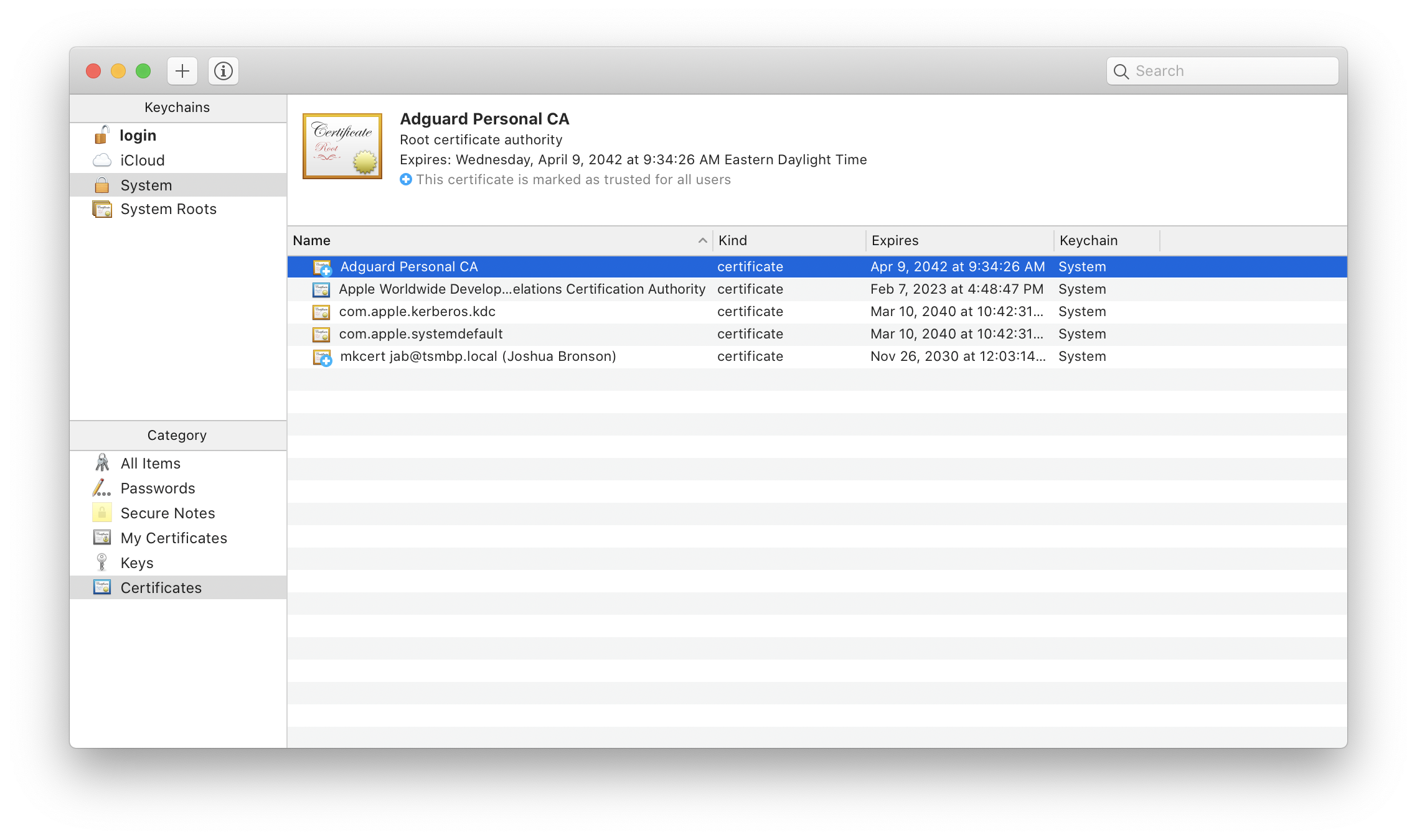The image size is (1417, 840).
Task: Open the Info panel toolbar button
Action: coord(223,70)
